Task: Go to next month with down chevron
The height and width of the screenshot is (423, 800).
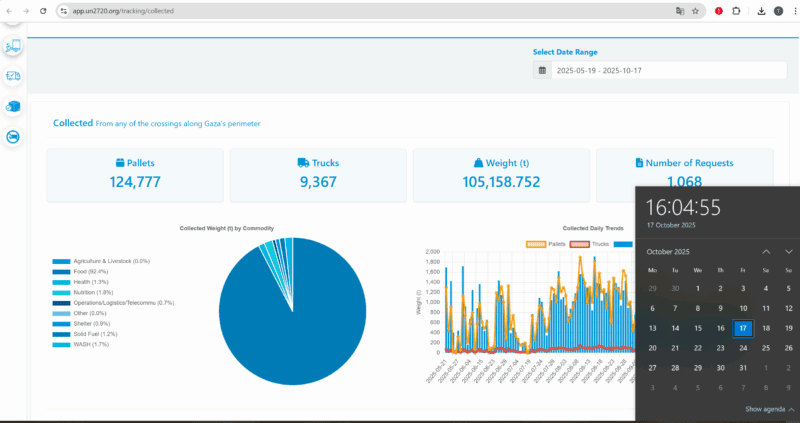Action: pyautogui.click(x=789, y=251)
